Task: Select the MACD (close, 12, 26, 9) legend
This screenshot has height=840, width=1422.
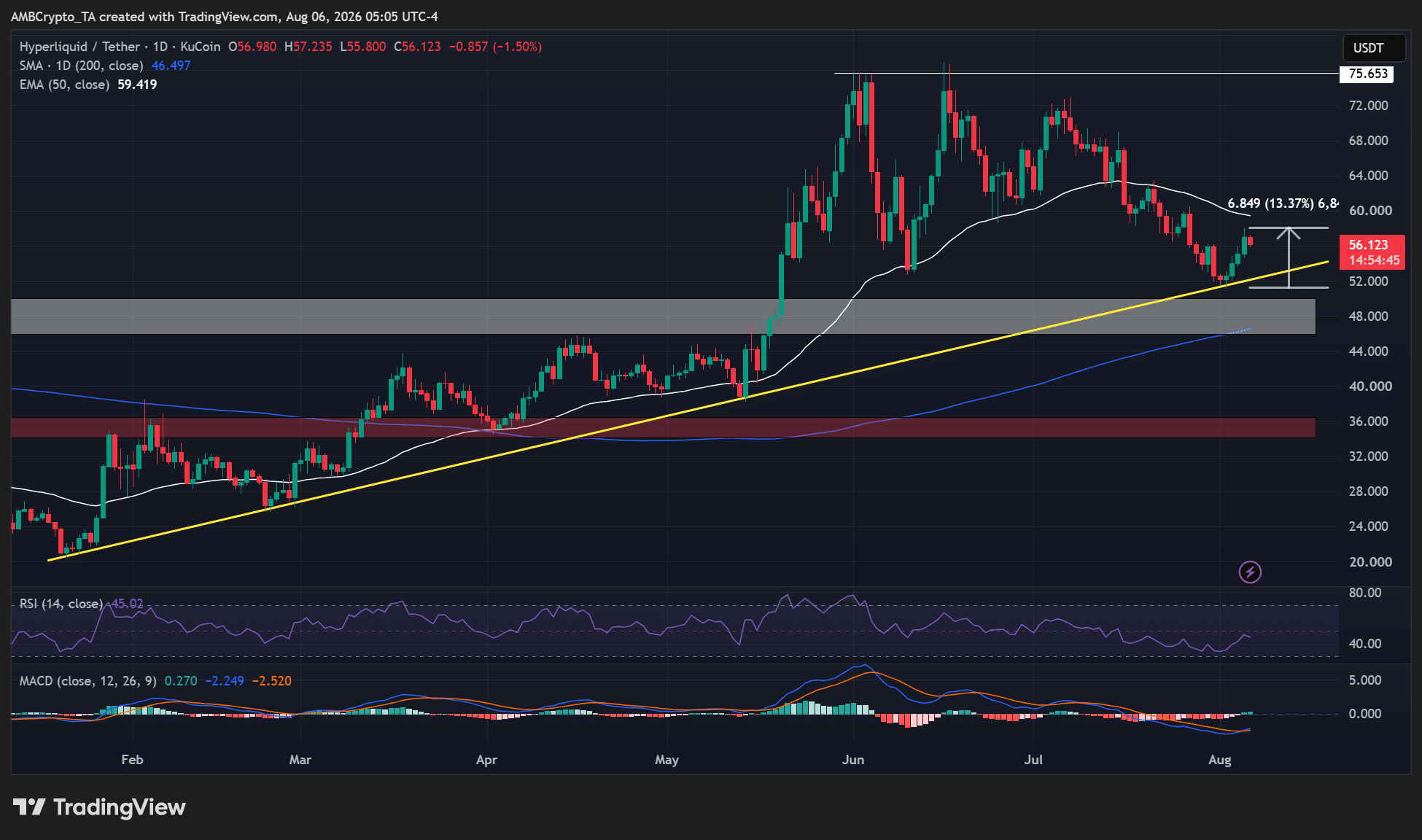Action: tap(88, 681)
